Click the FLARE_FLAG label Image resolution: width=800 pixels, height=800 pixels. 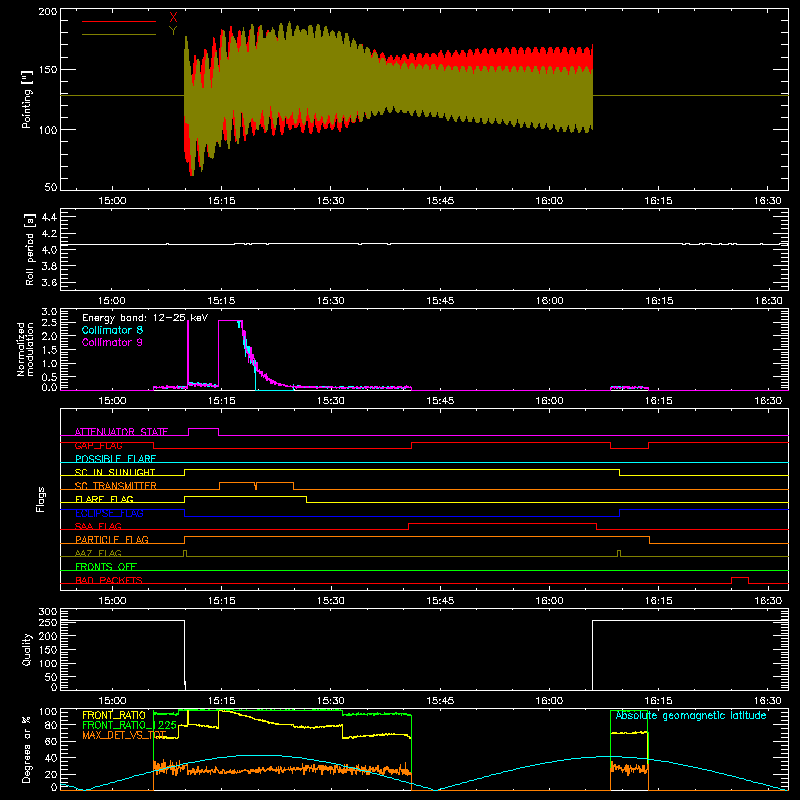(104, 499)
